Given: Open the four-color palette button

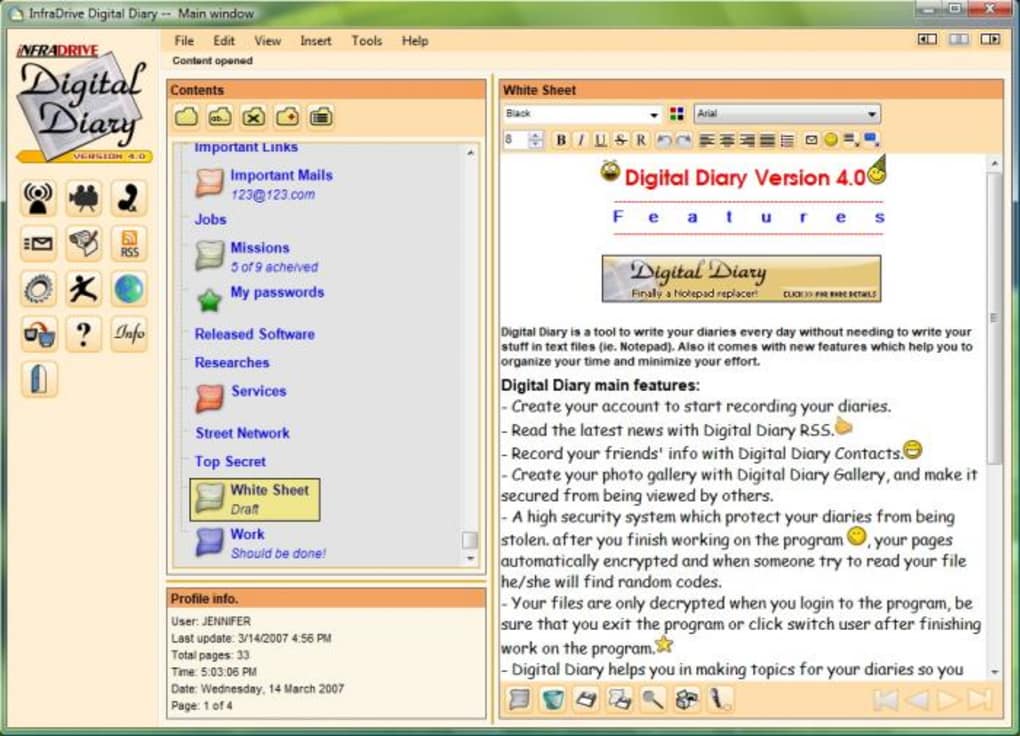Looking at the screenshot, I should click(x=677, y=114).
